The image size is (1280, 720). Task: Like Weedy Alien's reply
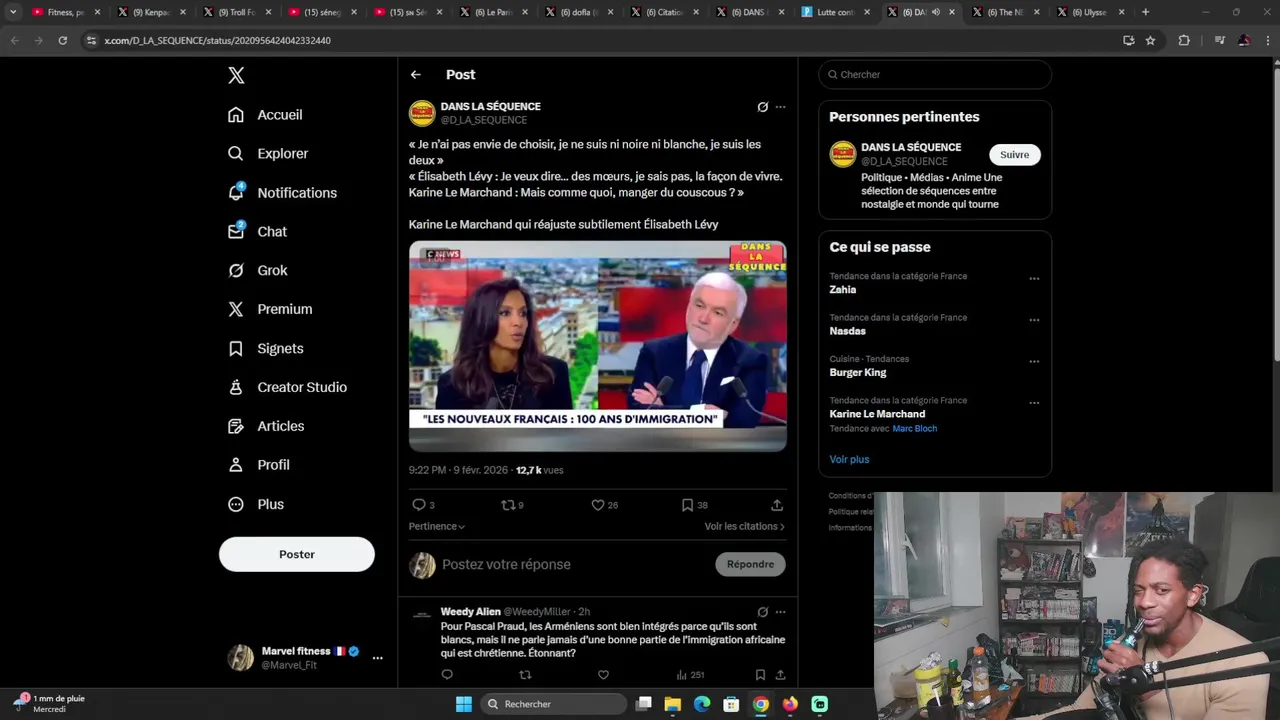(603, 675)
